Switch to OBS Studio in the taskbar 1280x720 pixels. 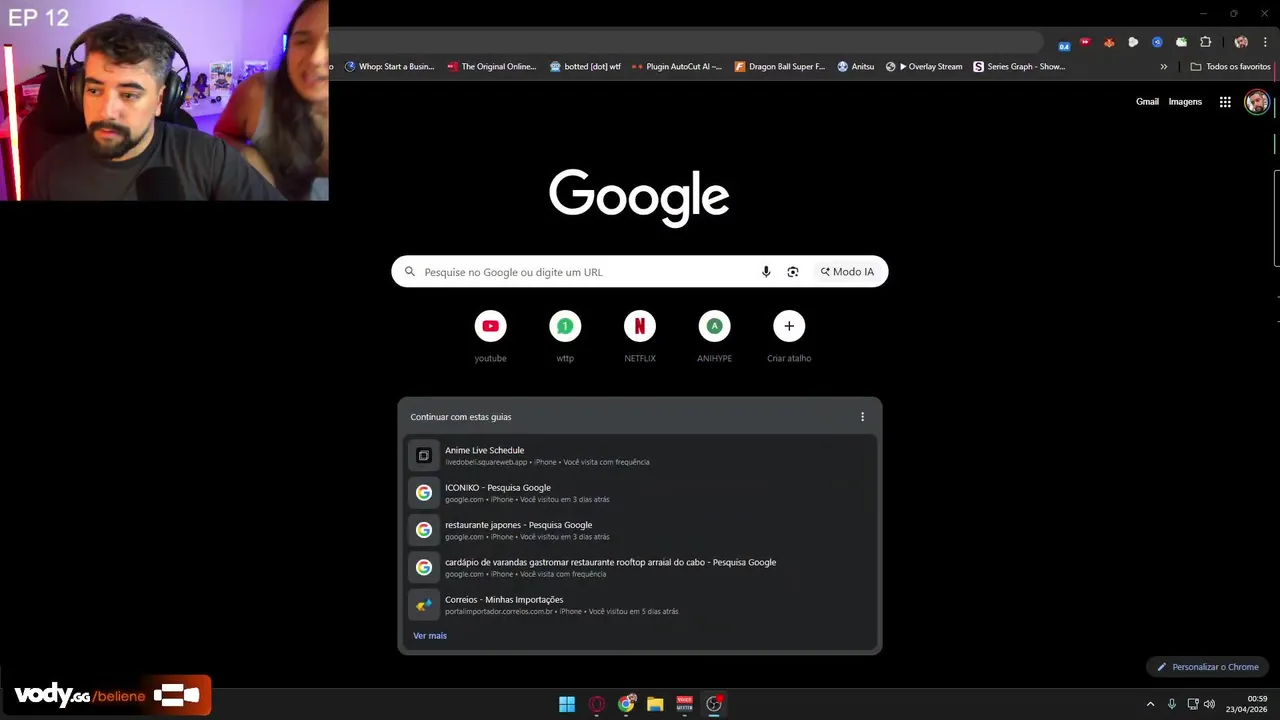point(714,704)
